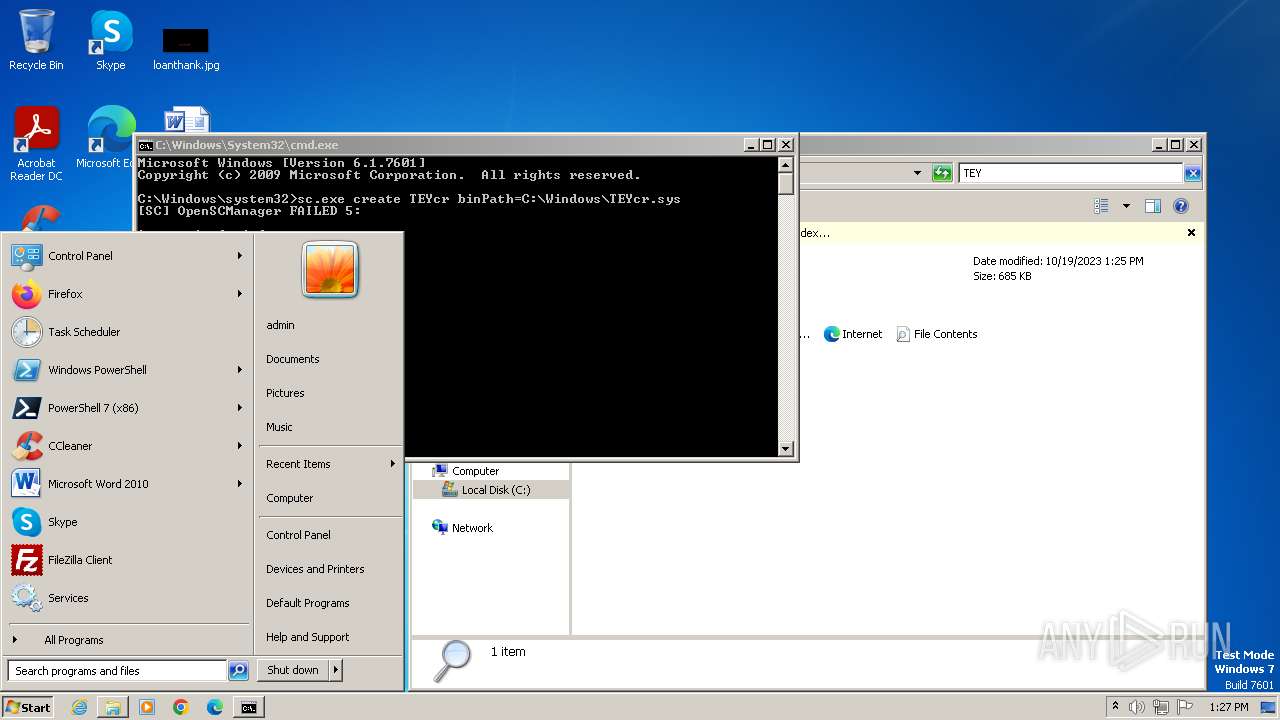Open PowerShell 7 (x86) entry
This screenshot has width=1280, height=720.
[x=128, y=408]
